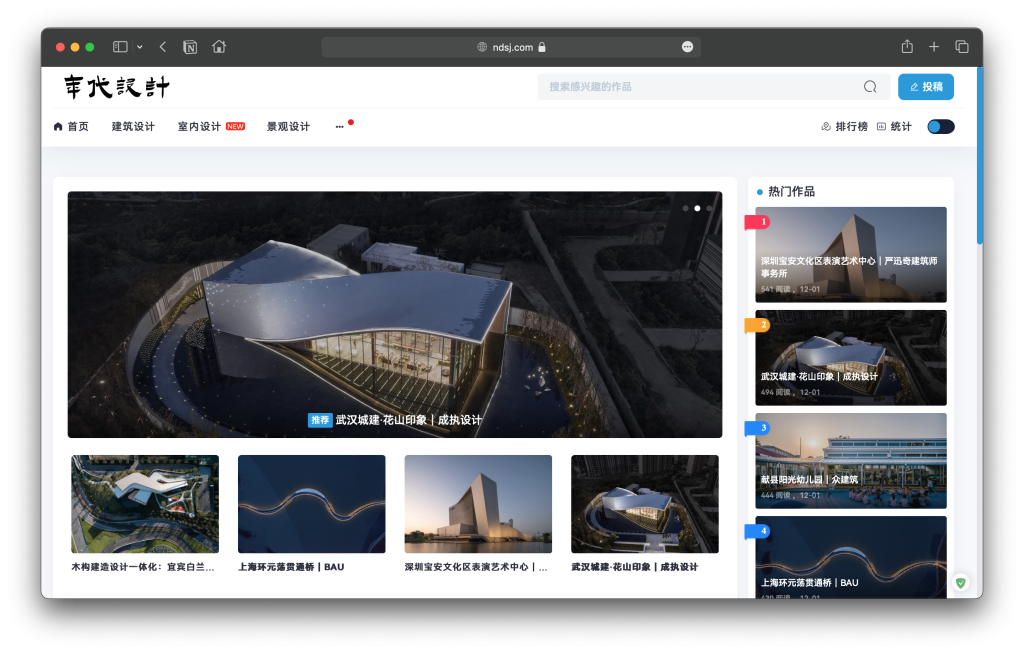Toggle the Safari sidebar
The width and height of the screenshot is (1024, 653).
(x=120, y=47)
